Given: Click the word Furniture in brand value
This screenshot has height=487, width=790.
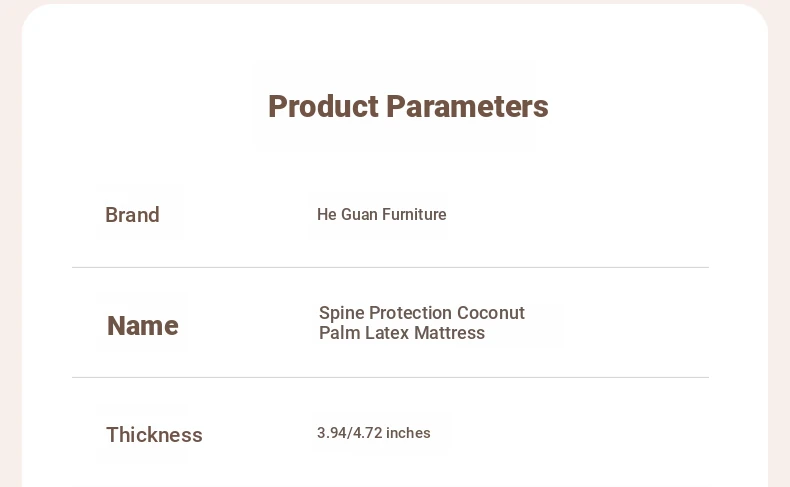Looking at the screenshot, I should [x=414, y=215].
